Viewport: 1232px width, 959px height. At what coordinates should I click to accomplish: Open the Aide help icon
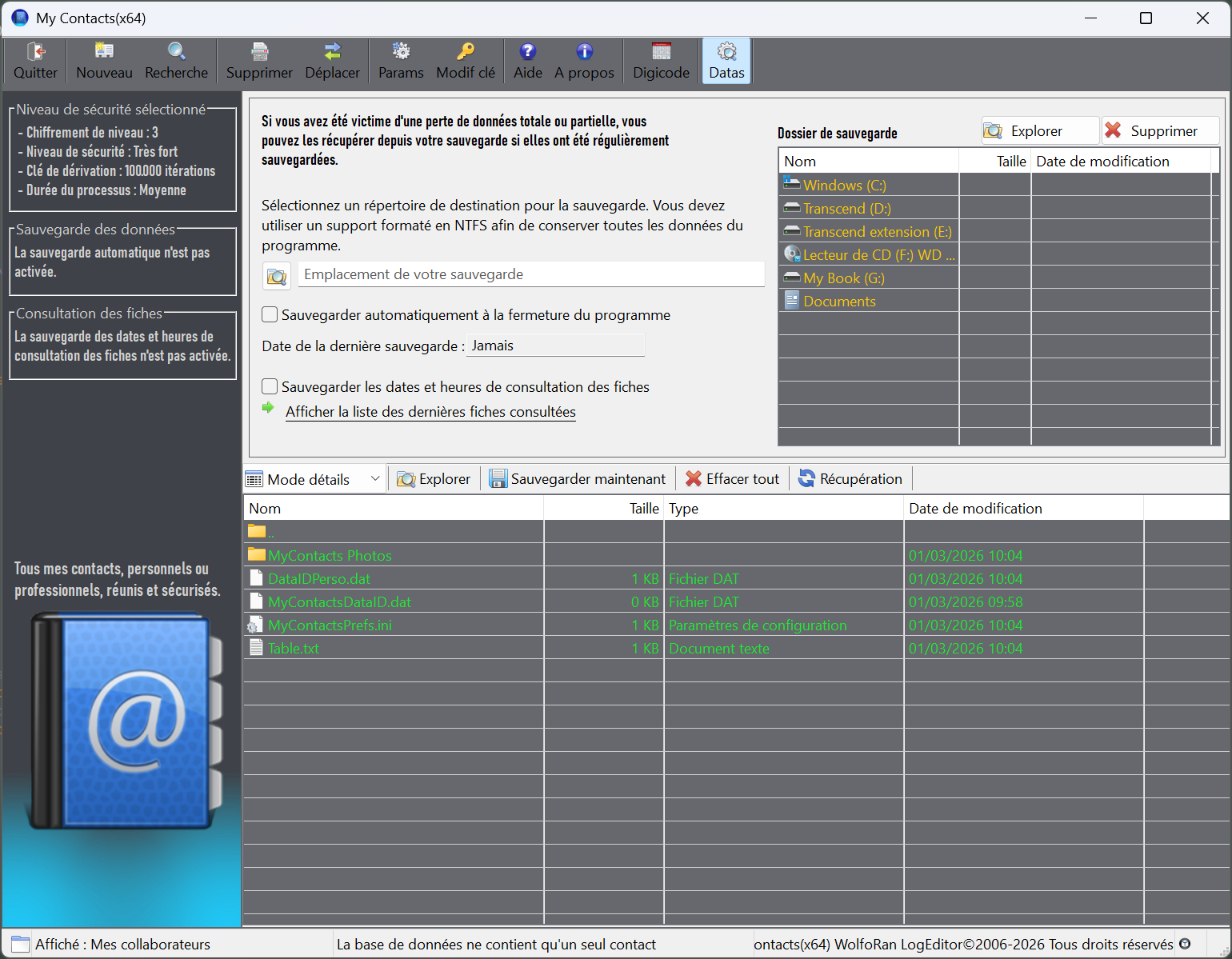click(x=527, y=61)
